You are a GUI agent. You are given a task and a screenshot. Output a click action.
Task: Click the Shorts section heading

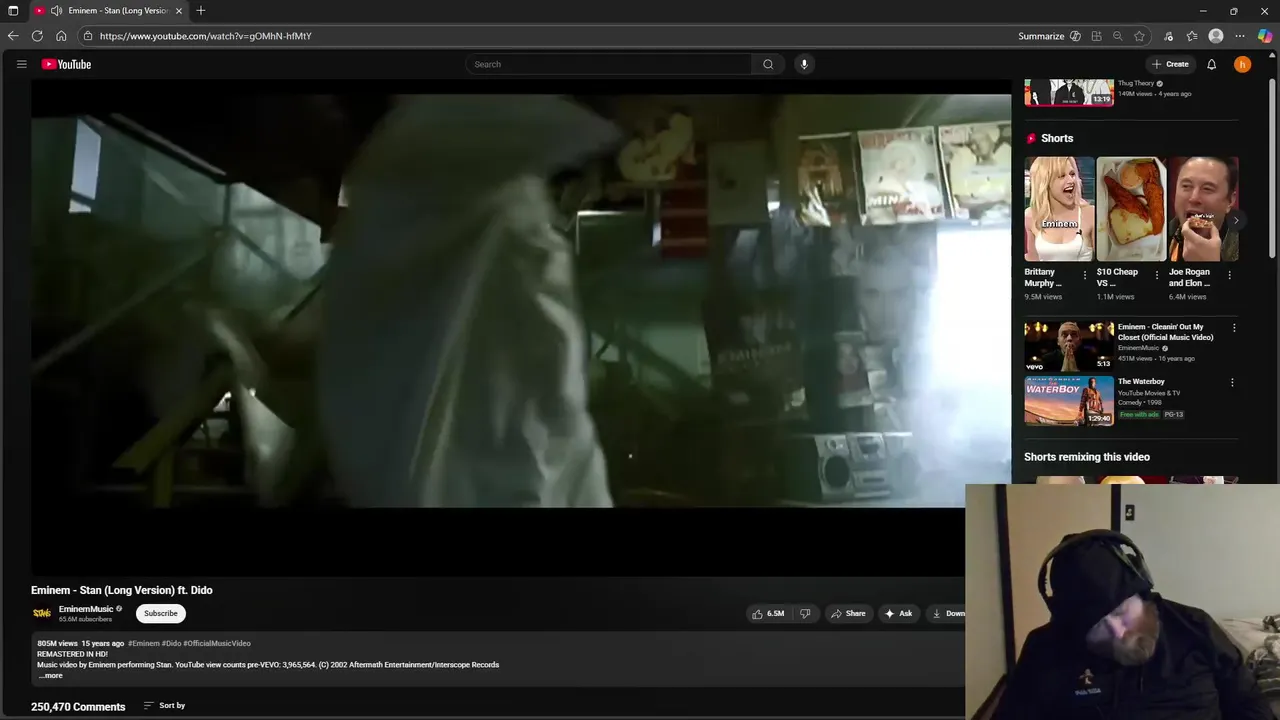click(1057, 138)
